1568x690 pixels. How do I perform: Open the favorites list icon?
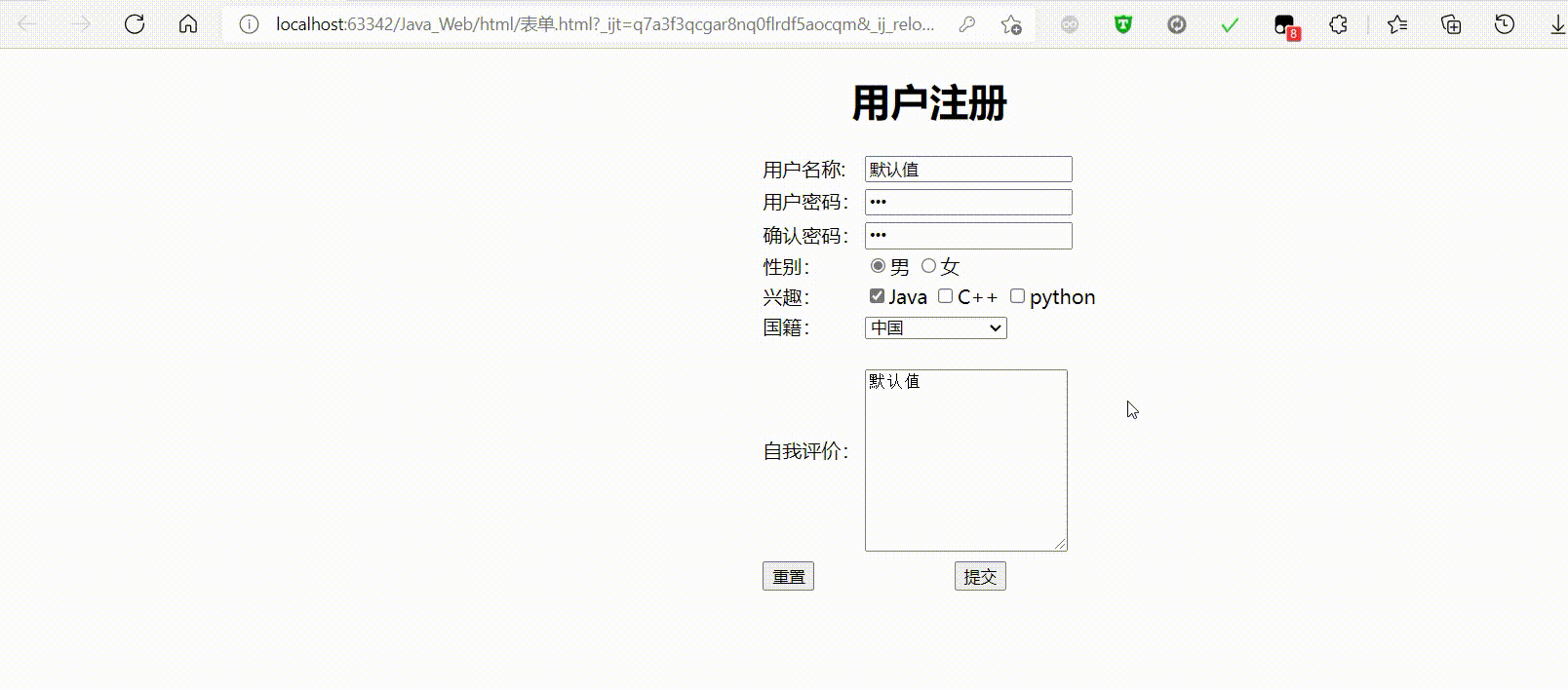click(1397, 24)
